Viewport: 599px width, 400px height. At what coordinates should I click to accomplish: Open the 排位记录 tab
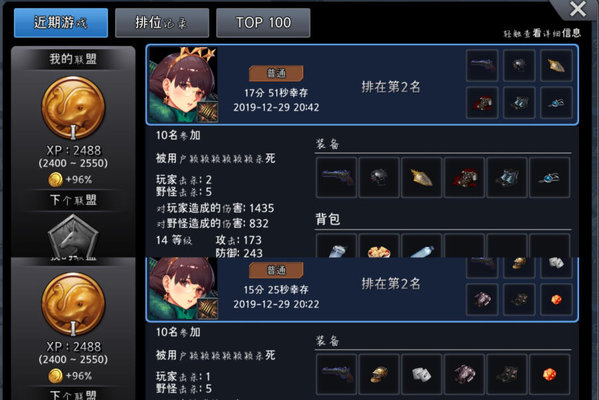162,23
